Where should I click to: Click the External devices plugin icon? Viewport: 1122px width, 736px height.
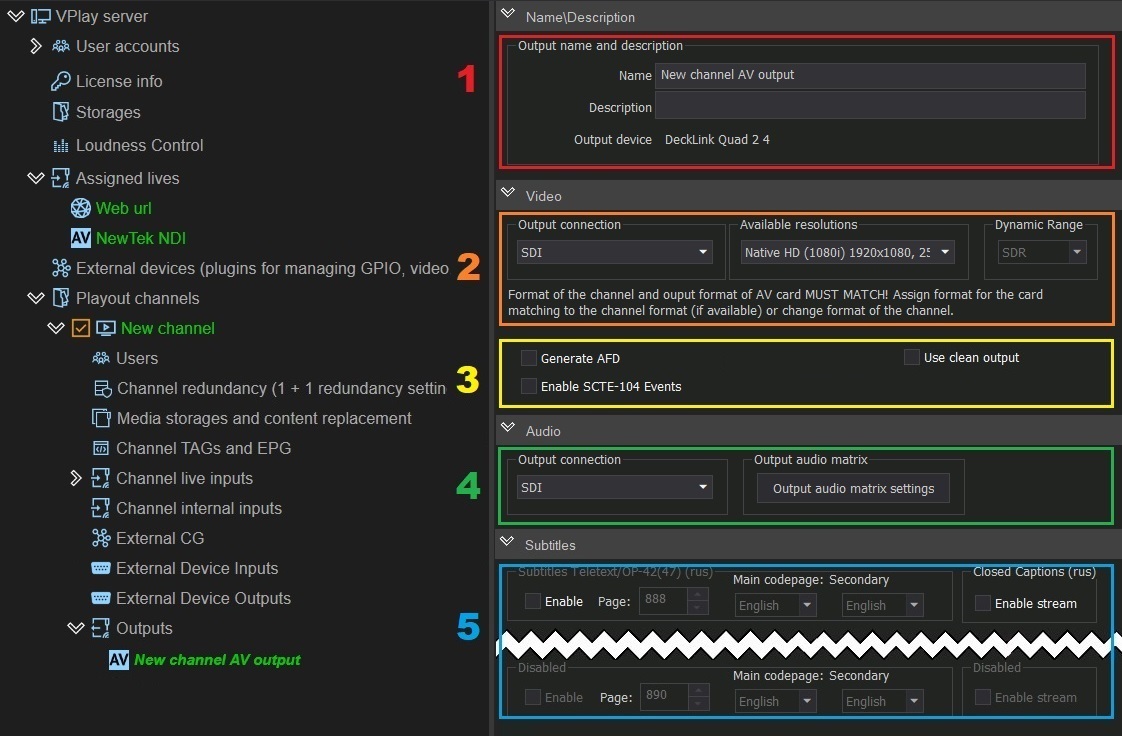(61, 268)
